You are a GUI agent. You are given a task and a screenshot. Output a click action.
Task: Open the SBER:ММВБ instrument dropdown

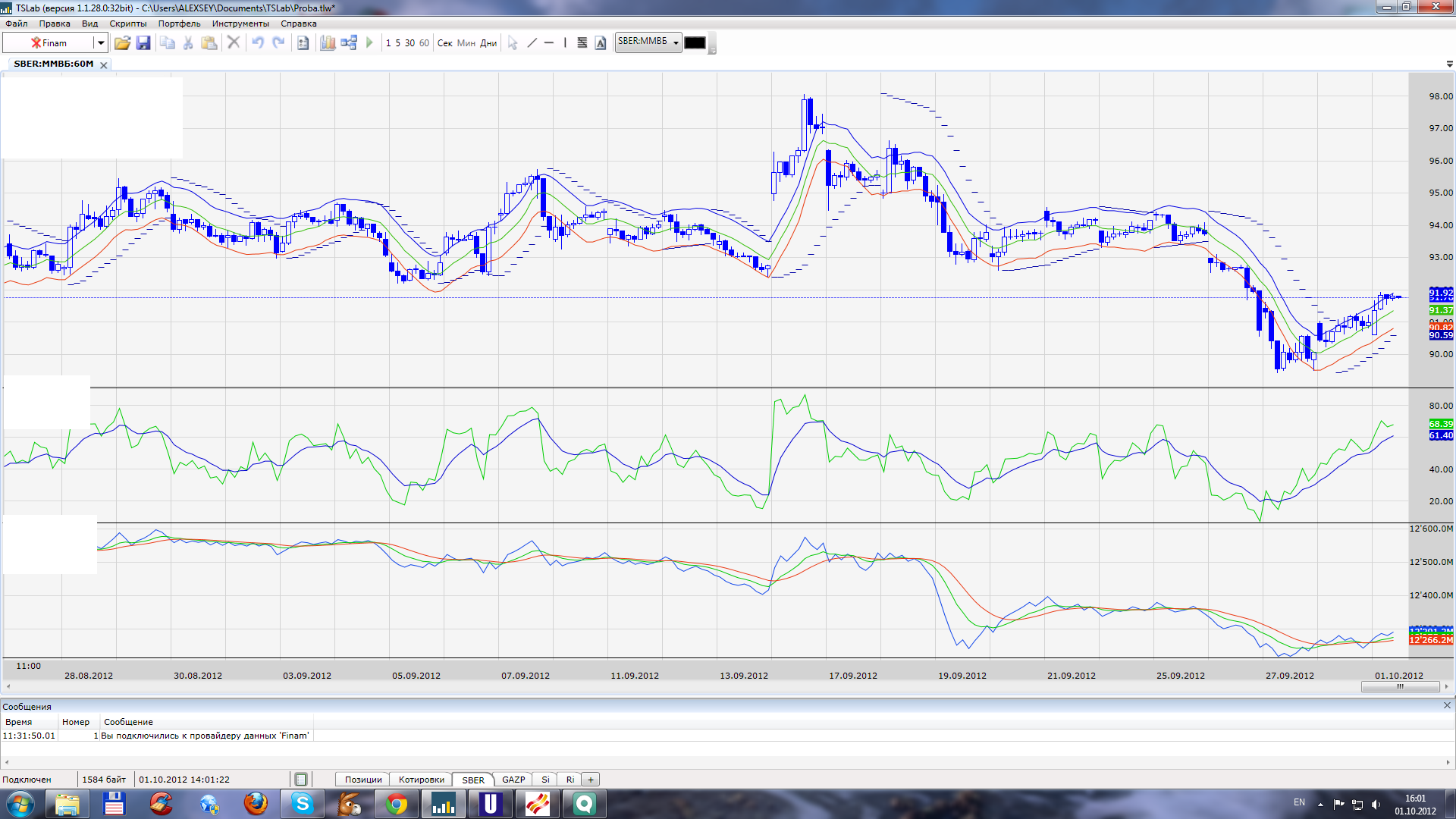tap(676, 43)
